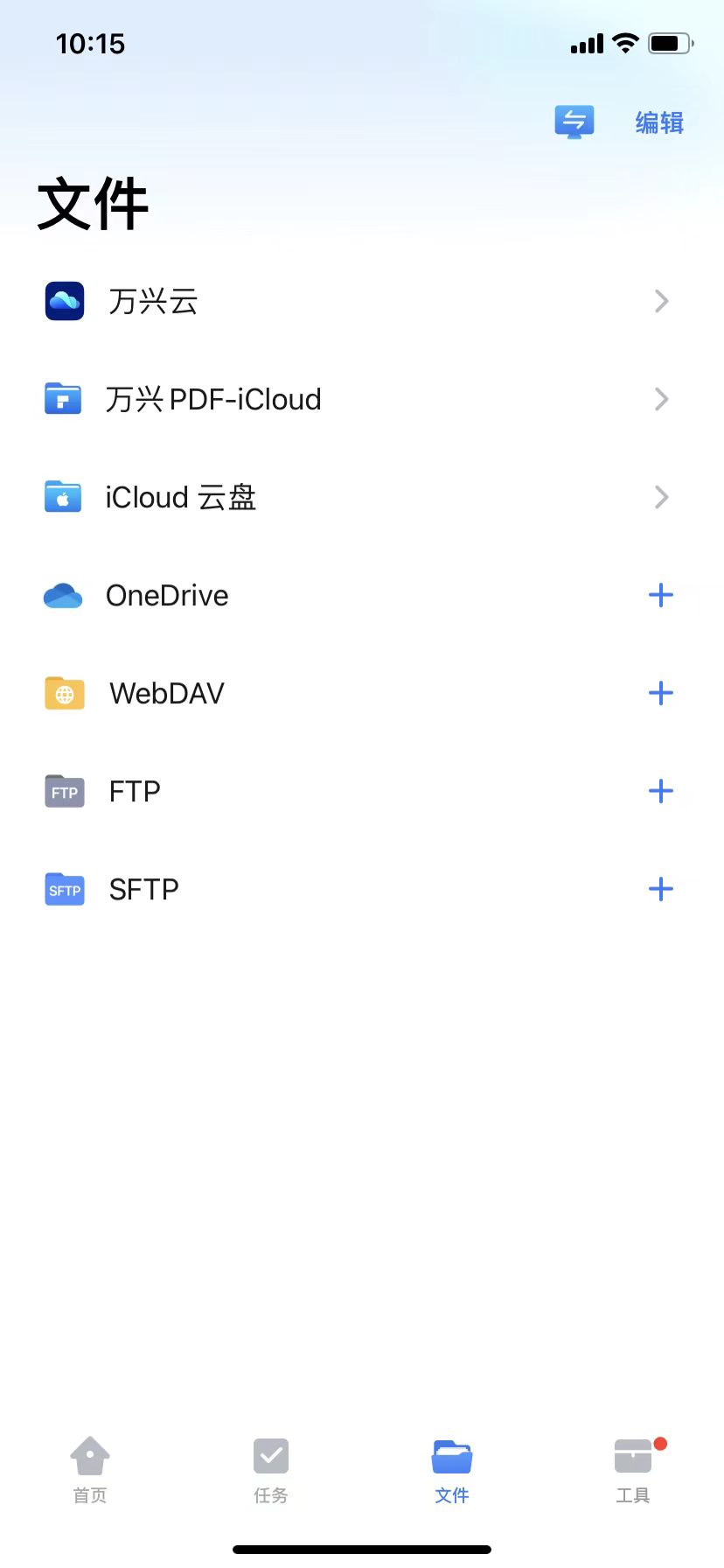Screen dimensions: 724x1568
Task: Tap the 万兴PDF-iCloud folder icon
Action: (63, 399)
